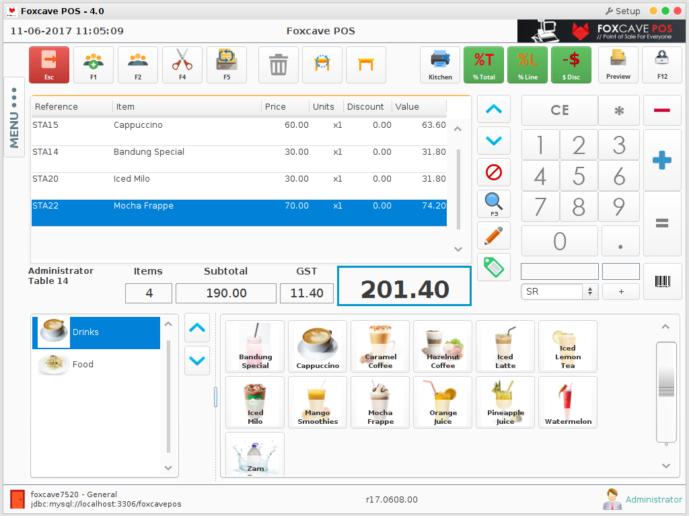Add Mango Smoothies product
Viewport: 689px width, 516px height.
tap(318, 402)
